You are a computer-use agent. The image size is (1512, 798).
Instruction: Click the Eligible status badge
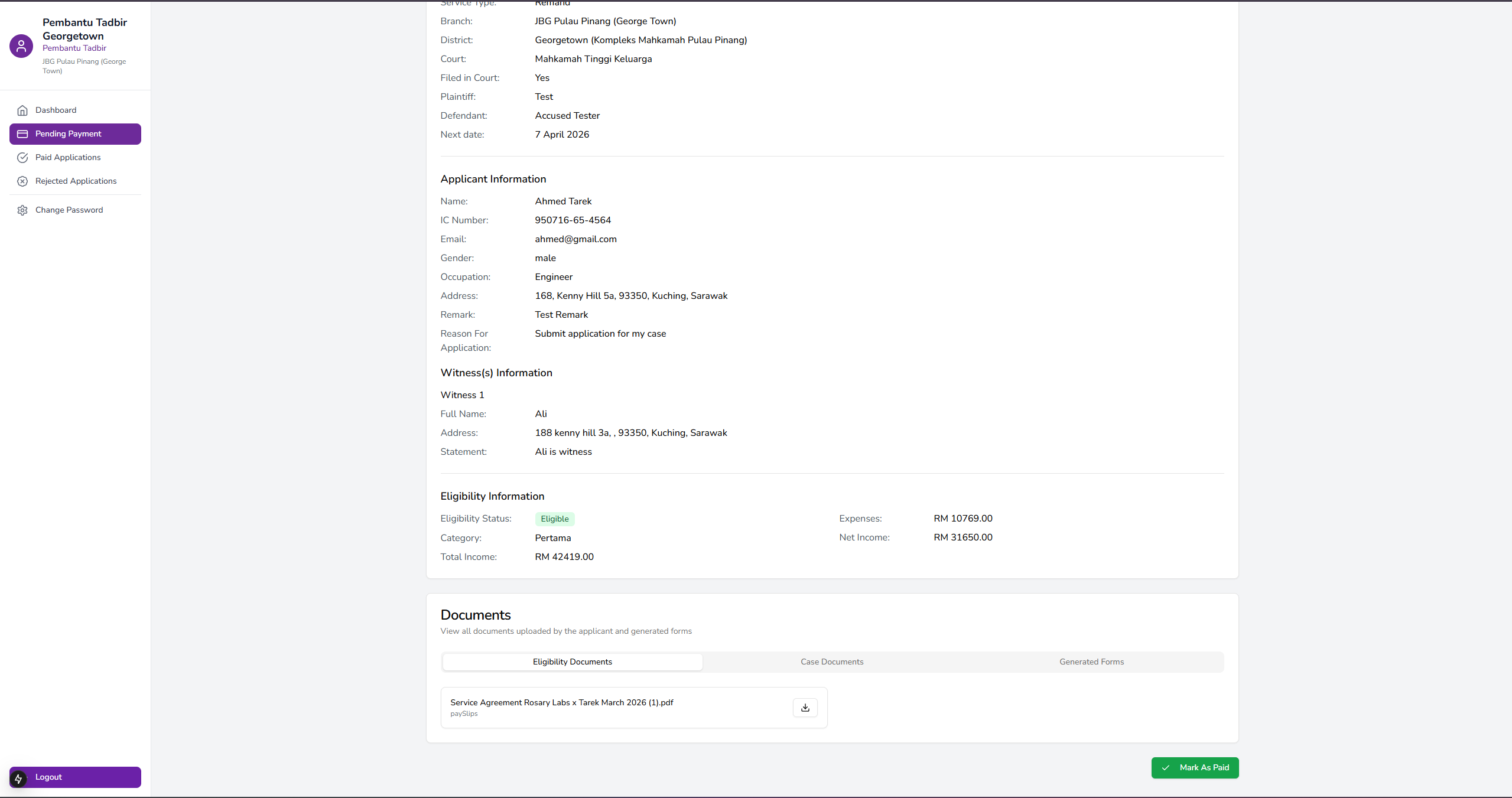coord(554,519)
